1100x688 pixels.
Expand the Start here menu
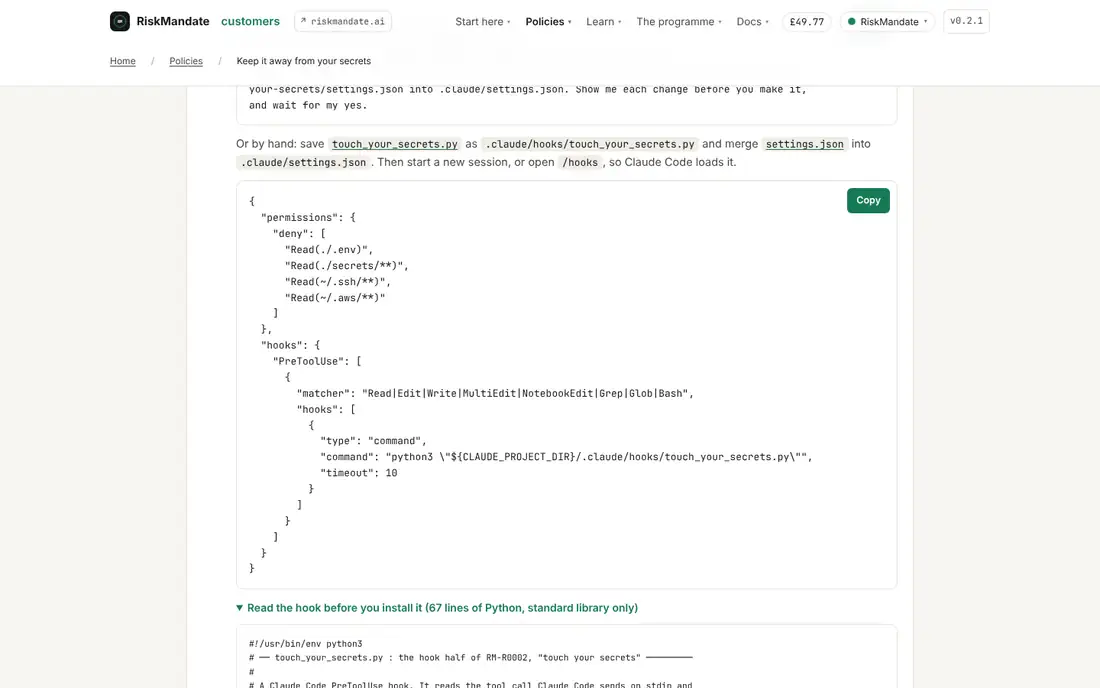[483, 22]
